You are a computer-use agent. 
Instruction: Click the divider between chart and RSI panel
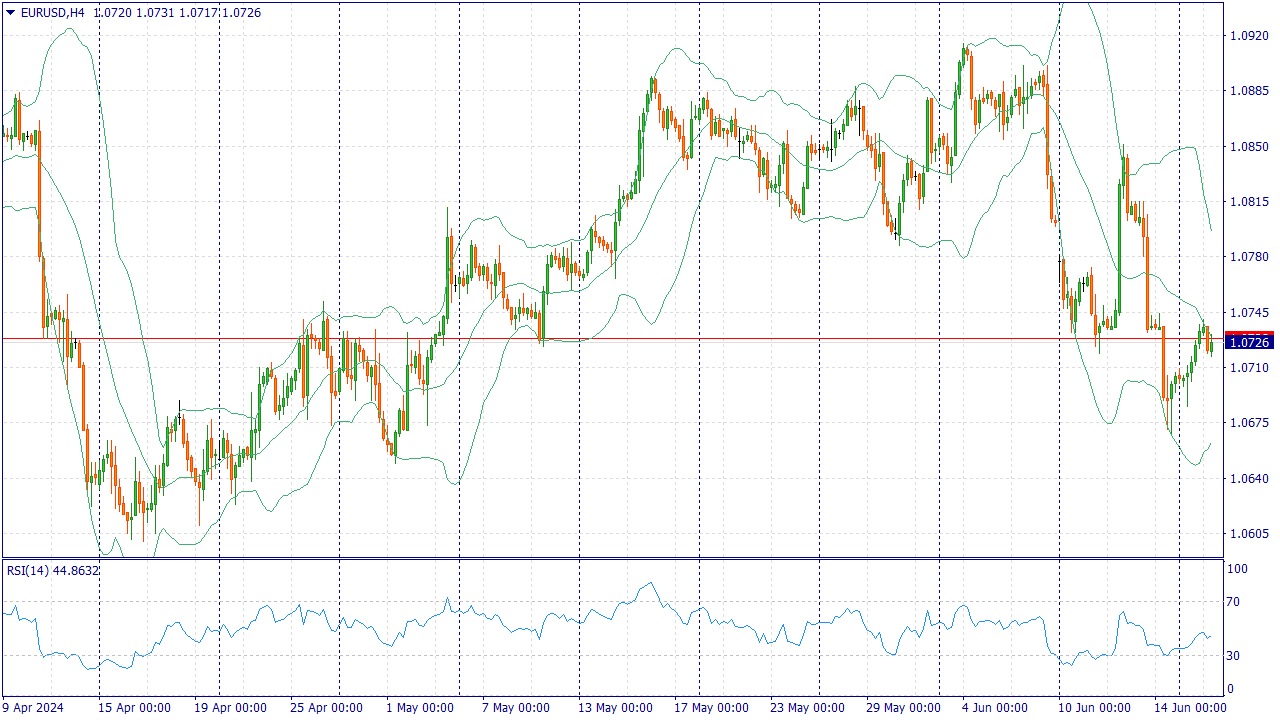point(612,558)
